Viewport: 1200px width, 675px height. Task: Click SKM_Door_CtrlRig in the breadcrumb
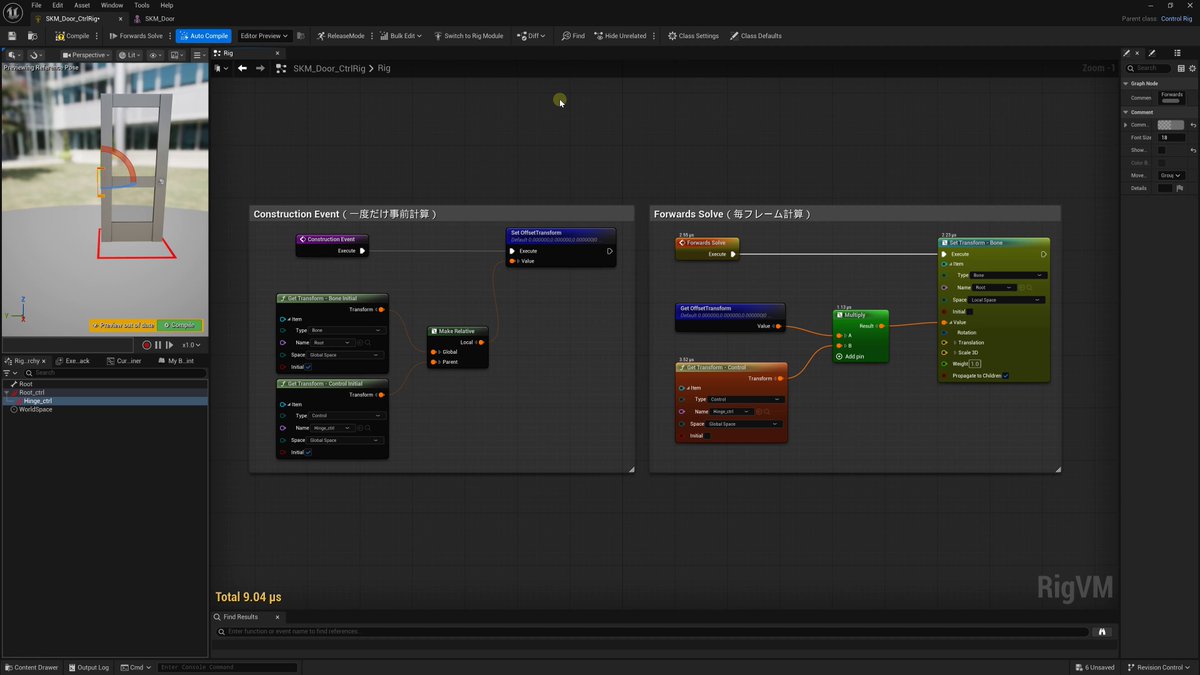pyautogui.click(x=330, y=68)
